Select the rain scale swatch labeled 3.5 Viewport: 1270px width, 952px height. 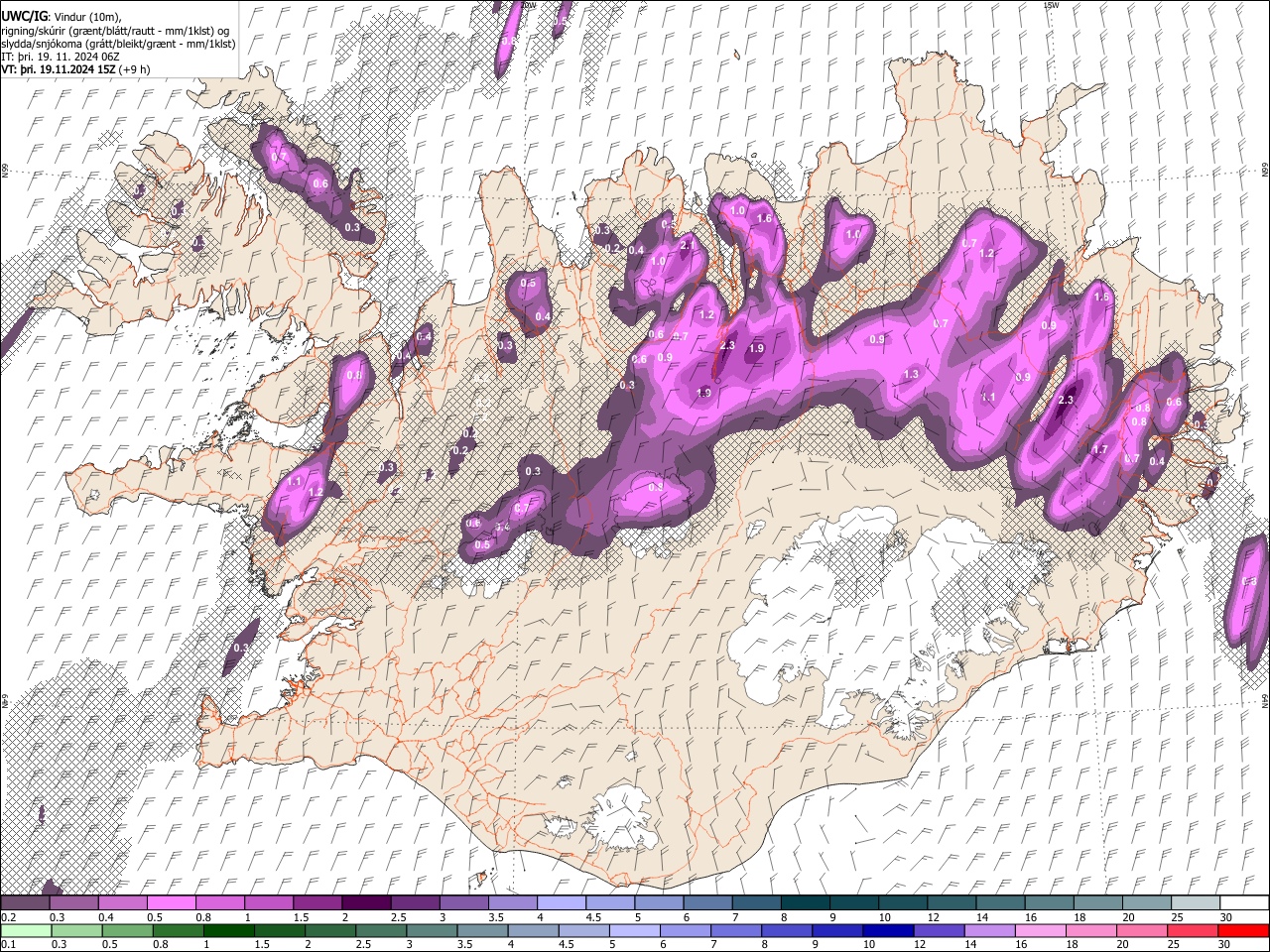481,930
